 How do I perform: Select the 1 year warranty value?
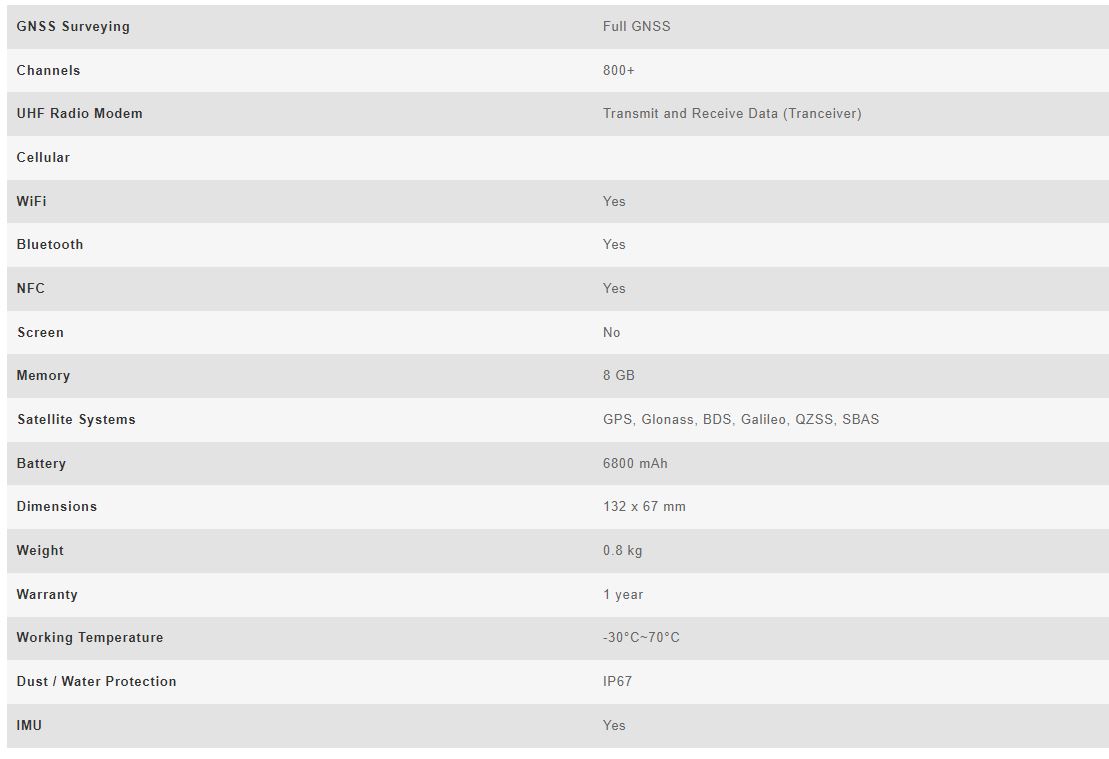[623, 595]
